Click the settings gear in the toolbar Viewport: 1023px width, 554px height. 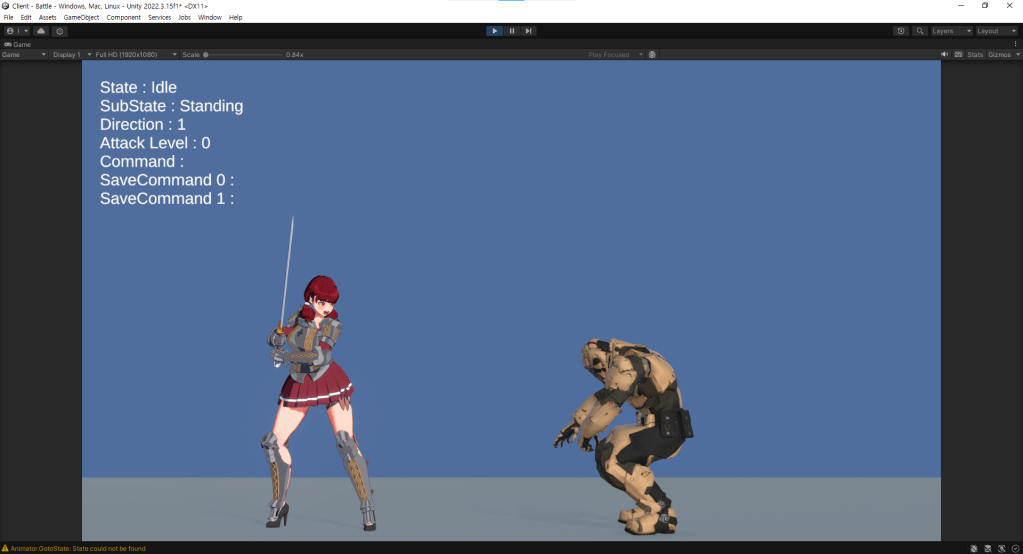(60, 31)
